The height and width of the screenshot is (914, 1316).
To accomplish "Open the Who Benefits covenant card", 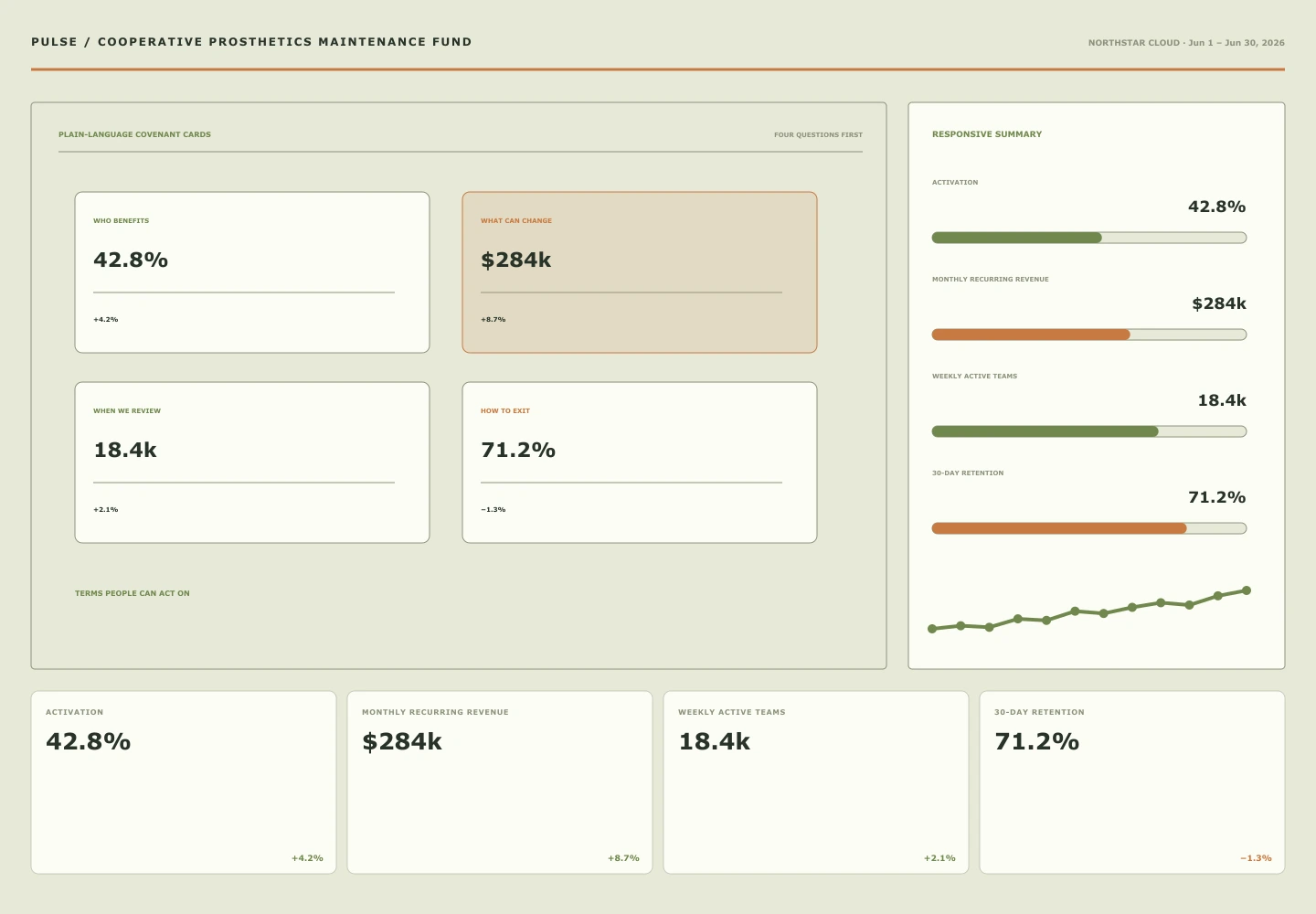I will (x=252, y=272).
